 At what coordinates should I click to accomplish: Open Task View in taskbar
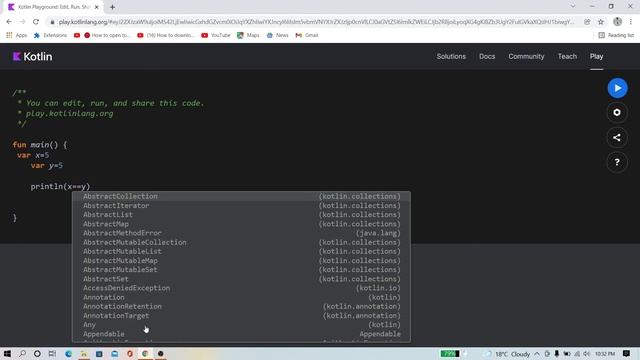pyautogui.click(x=52, y=353)
